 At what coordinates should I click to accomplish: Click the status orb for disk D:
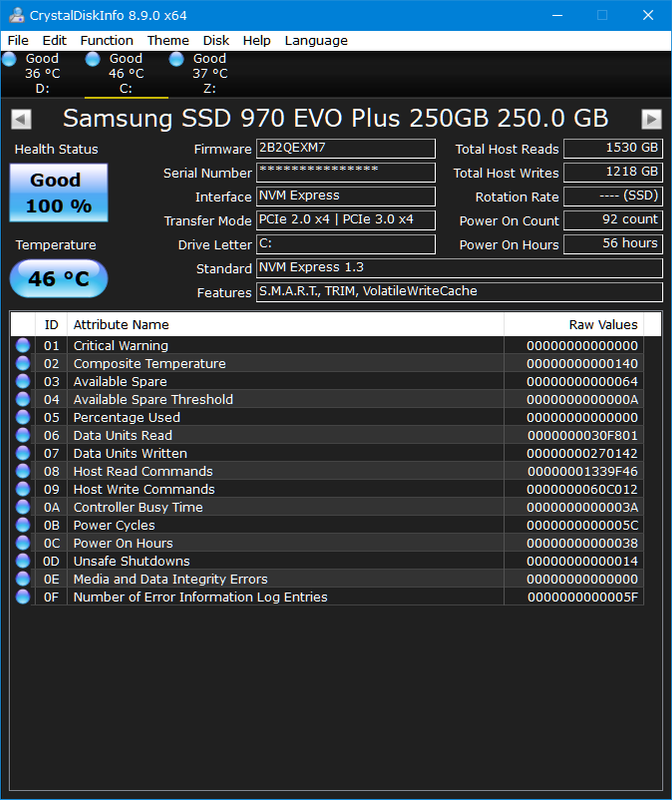[9, 59]
